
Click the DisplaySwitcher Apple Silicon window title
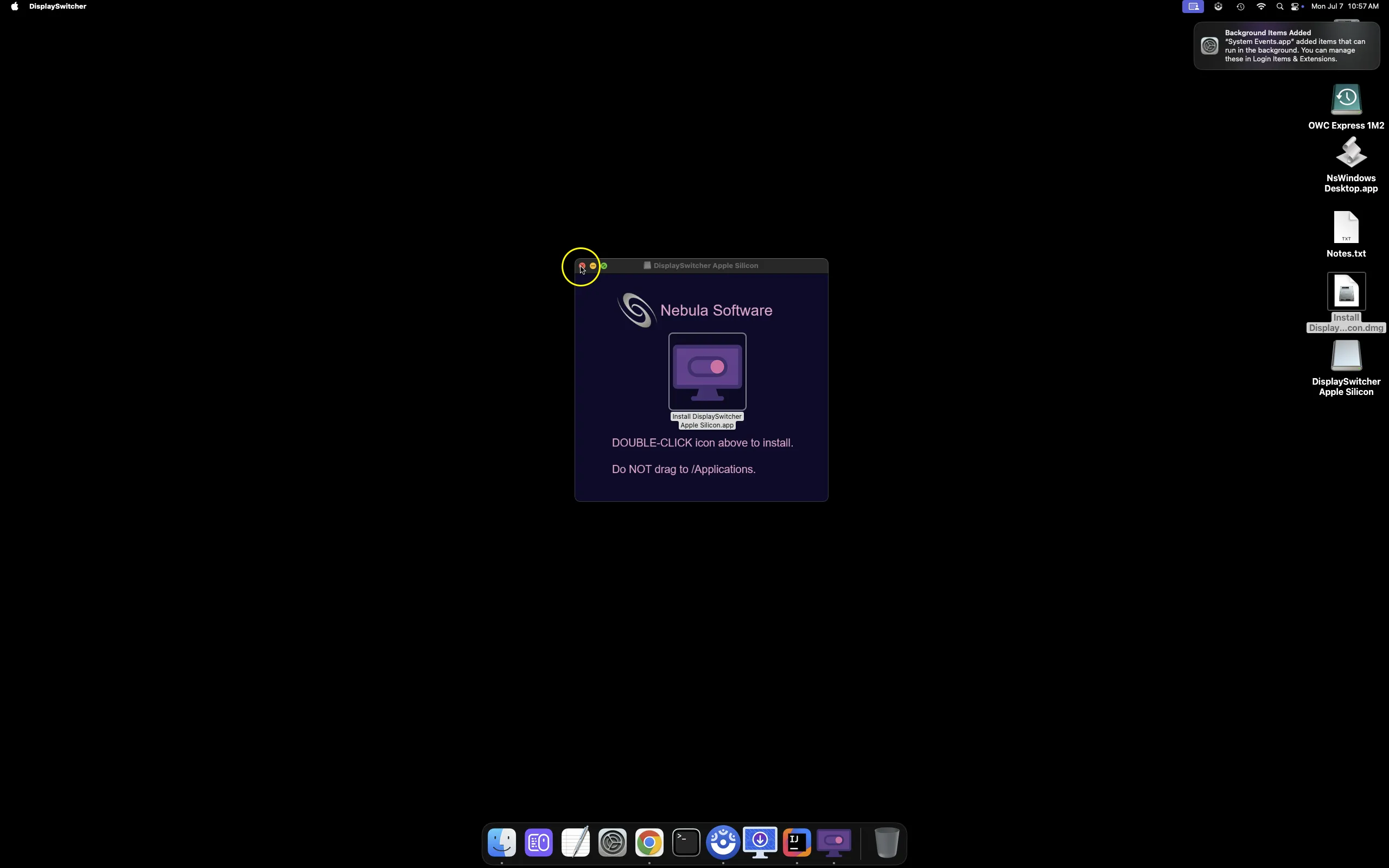pos(705,266)
